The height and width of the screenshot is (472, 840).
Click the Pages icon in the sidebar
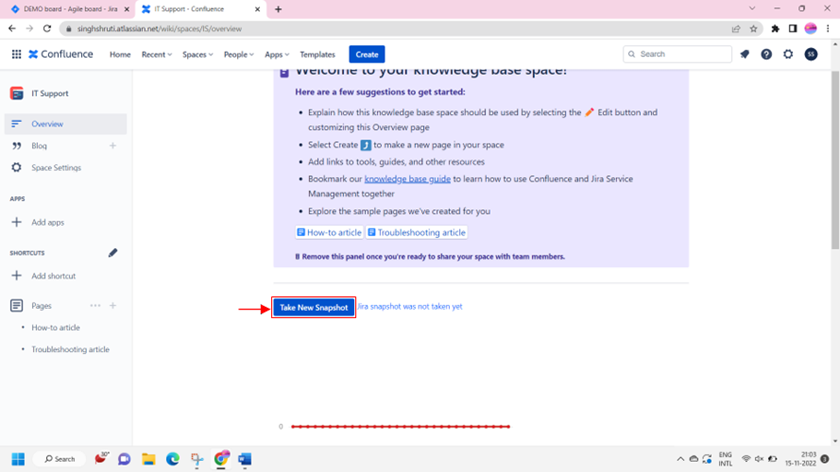[17, 305]
